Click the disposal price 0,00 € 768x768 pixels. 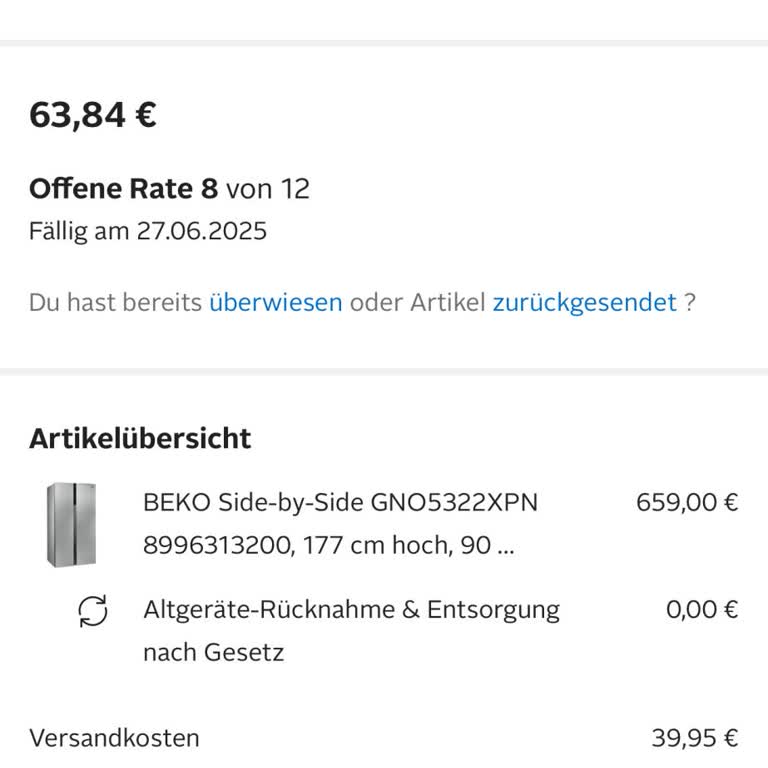click(701, 609)
